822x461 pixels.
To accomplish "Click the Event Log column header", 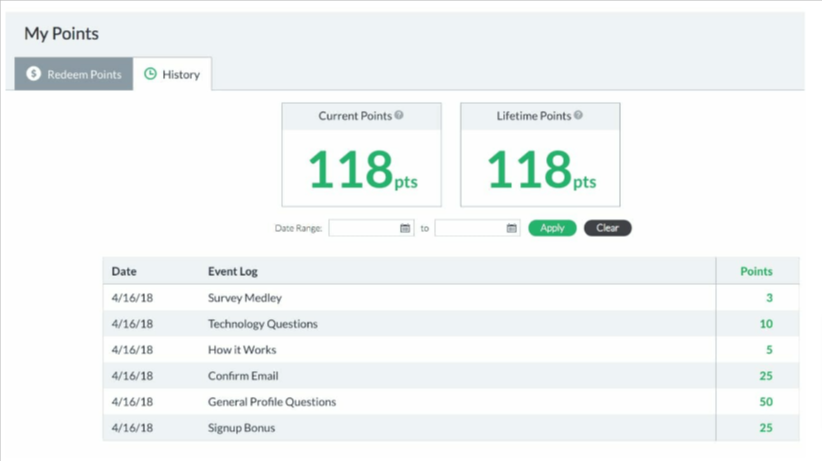I will [233, 271].
